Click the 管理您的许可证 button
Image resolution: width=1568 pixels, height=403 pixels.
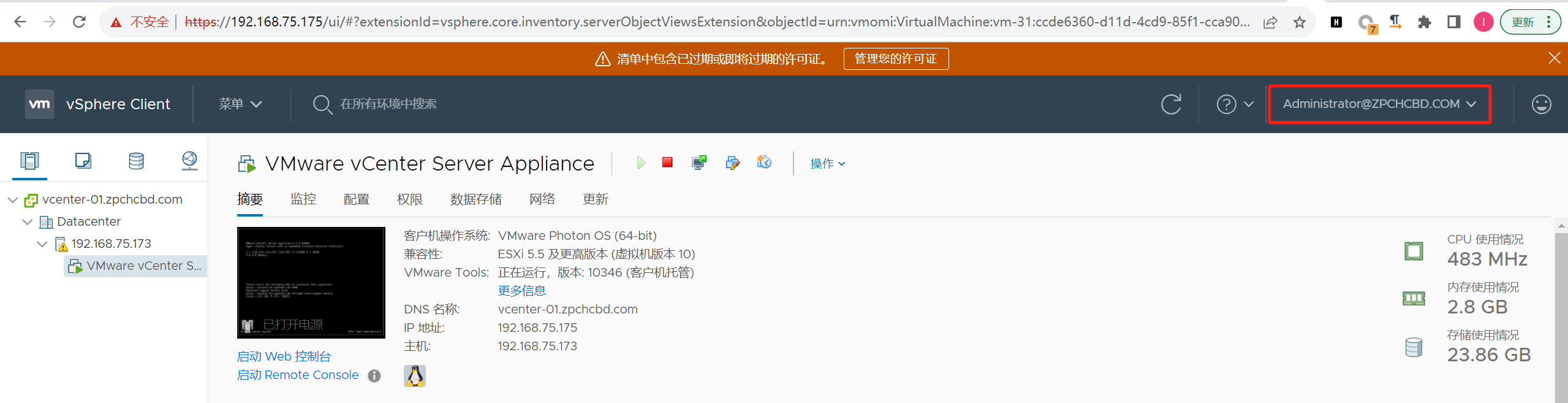coord(896,59)
